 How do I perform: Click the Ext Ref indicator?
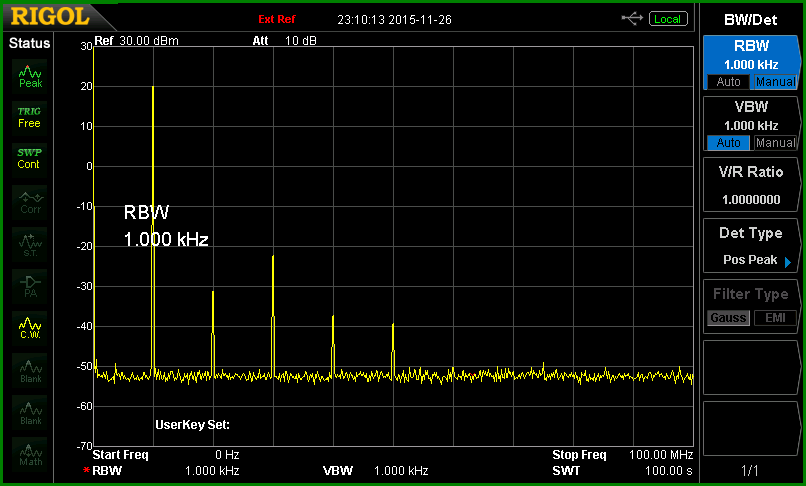277,20
